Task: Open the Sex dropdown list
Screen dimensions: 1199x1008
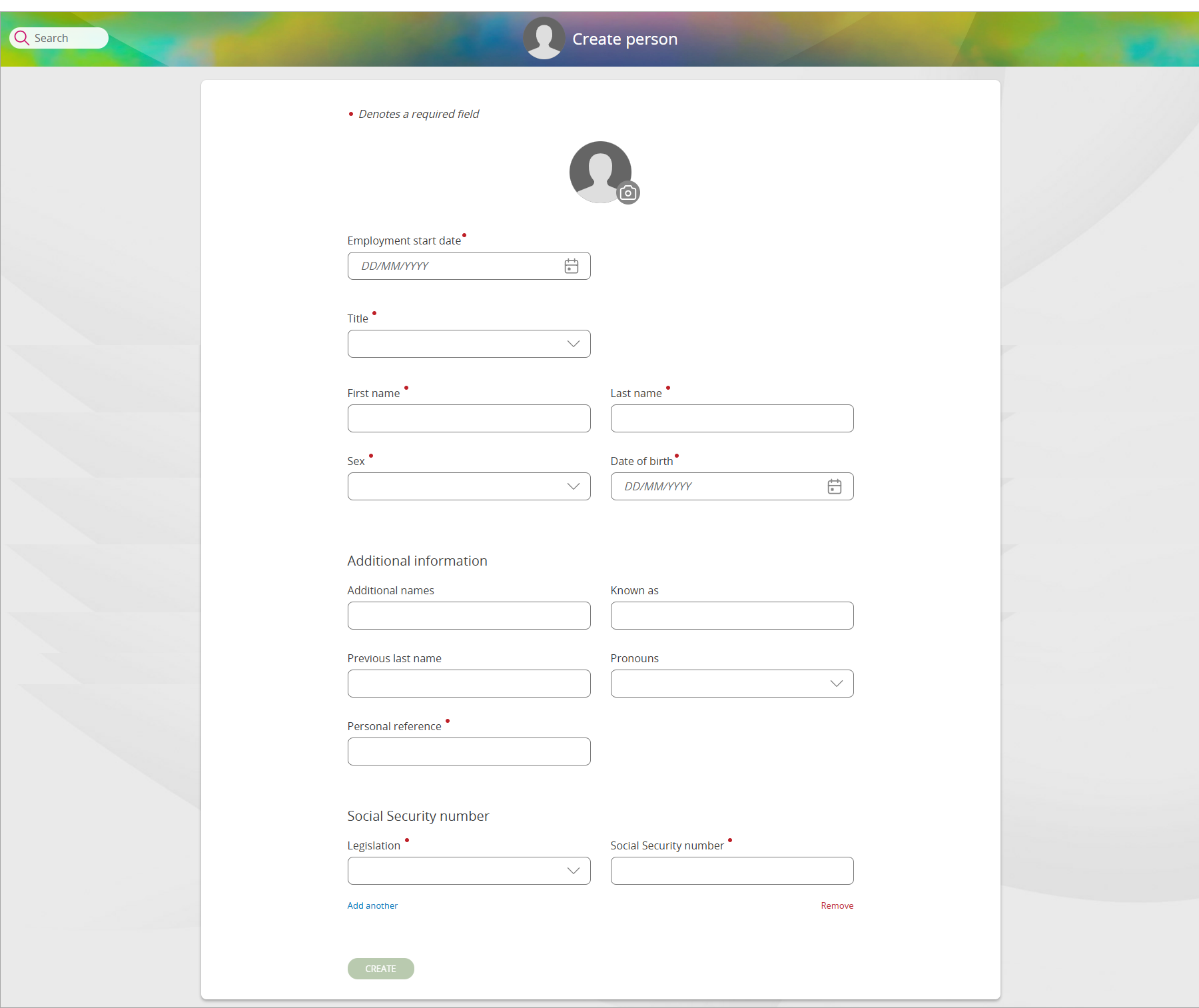Action: pyautogui.click(x=469, y=486)
